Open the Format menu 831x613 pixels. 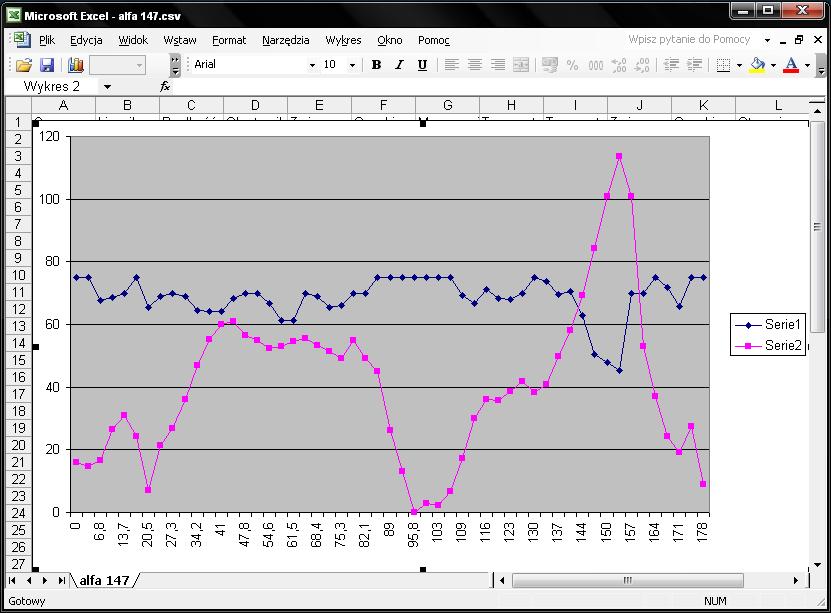click(229, 40)
